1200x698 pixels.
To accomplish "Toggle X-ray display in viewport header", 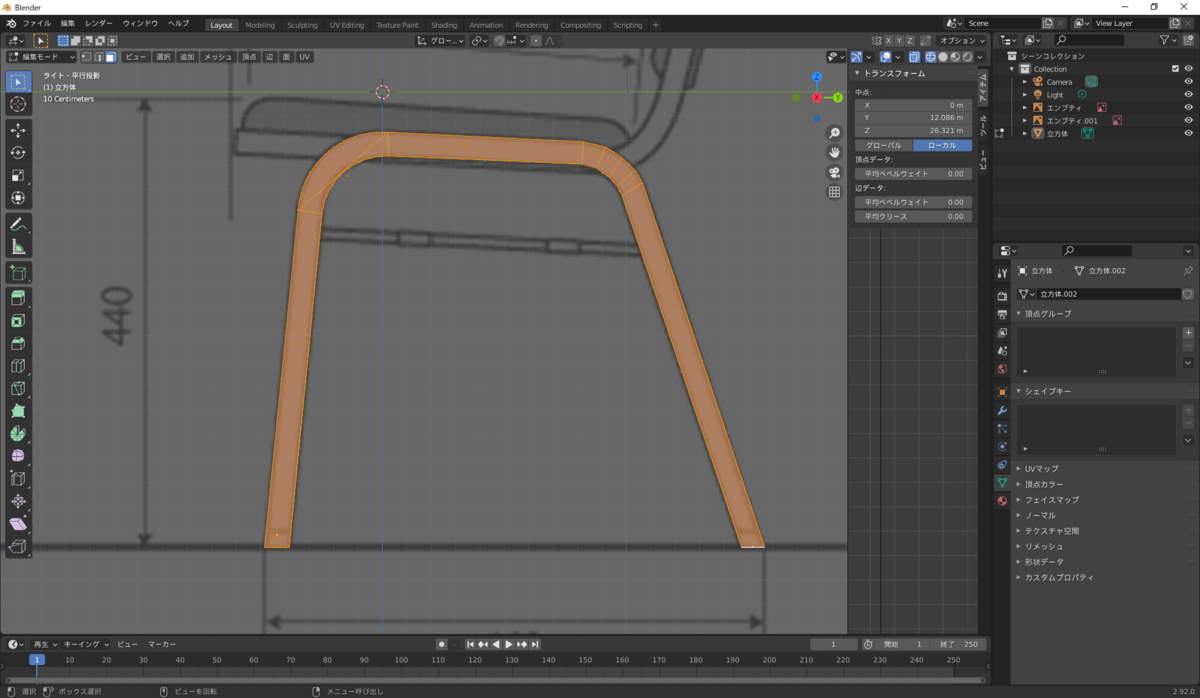I will [x=914, y=57].
